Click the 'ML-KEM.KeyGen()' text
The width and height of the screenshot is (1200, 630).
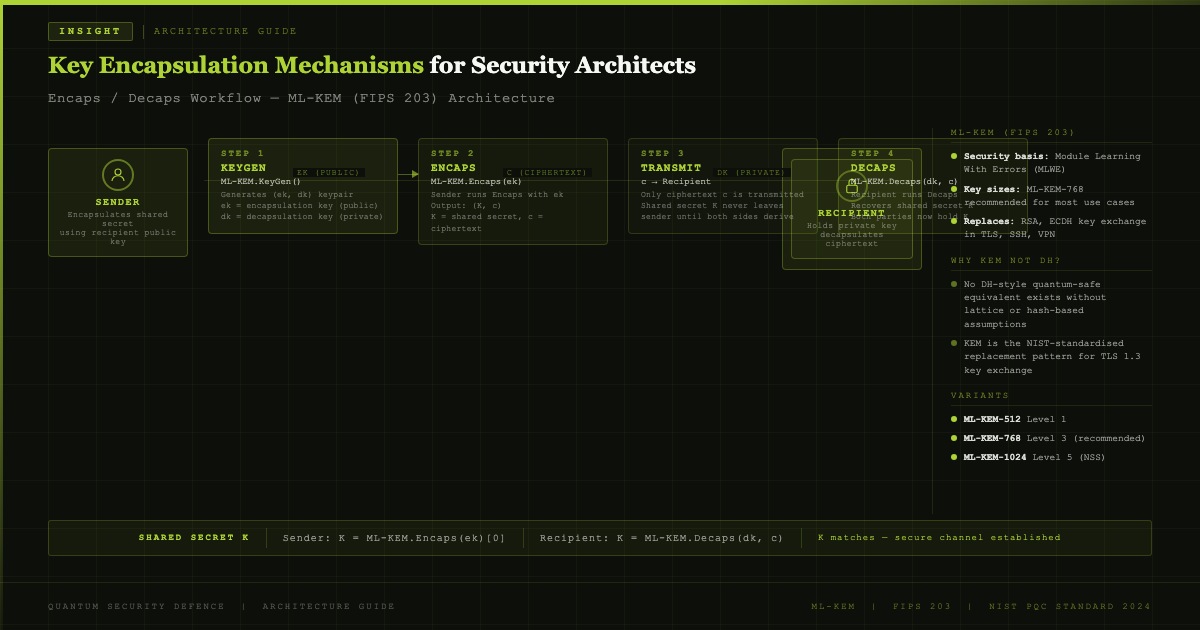point(261,182)
